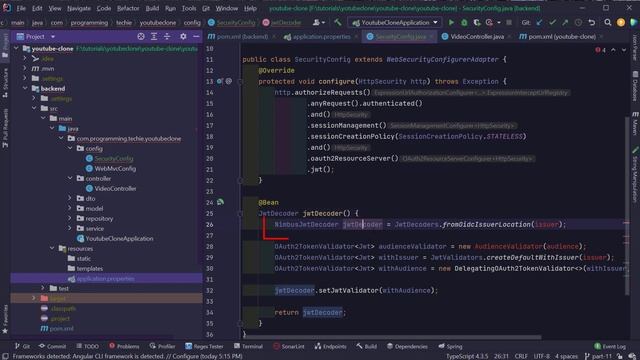Update project from Git arrow icon
The height and width of the screenshot is (360, 640).
pyautogui.click(x=540, y=23)
